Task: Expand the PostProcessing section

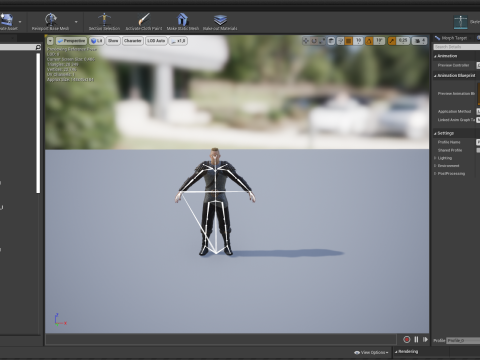Action: [x=451, y=173]
